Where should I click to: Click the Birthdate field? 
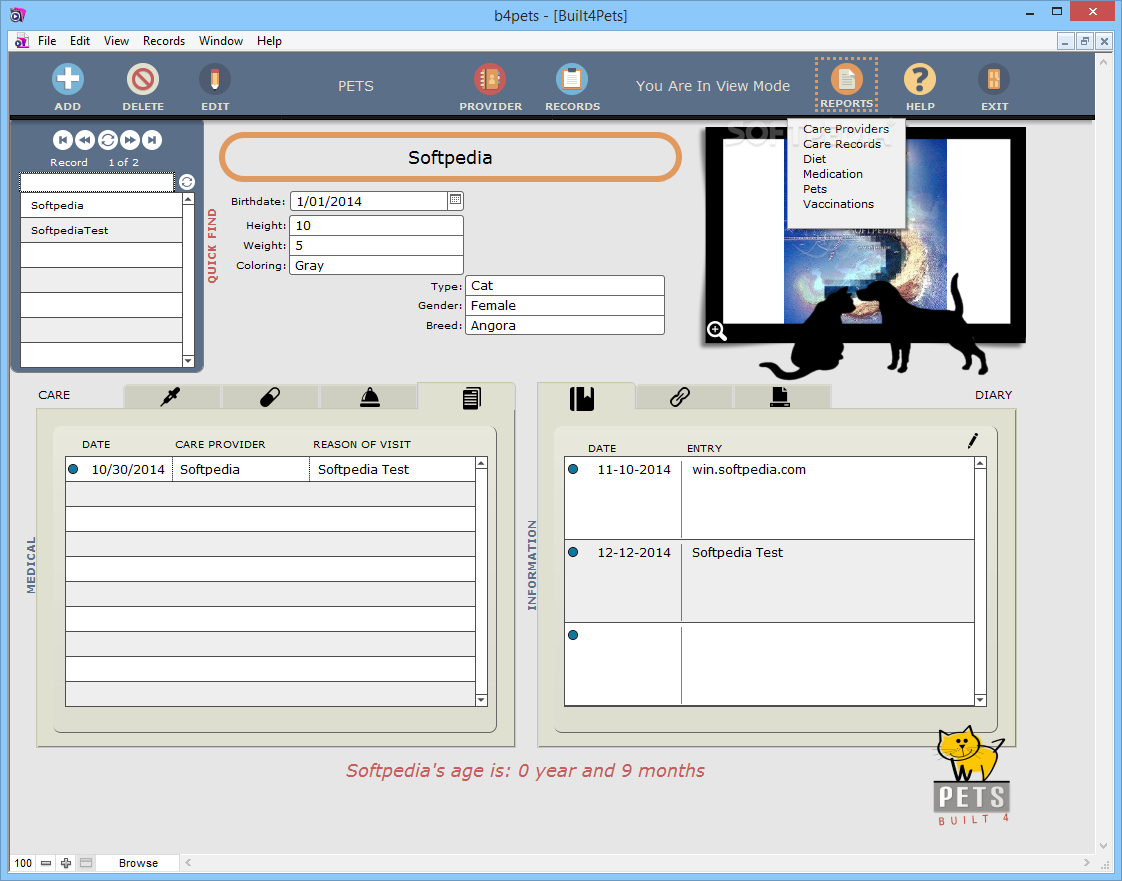[369, 201]
